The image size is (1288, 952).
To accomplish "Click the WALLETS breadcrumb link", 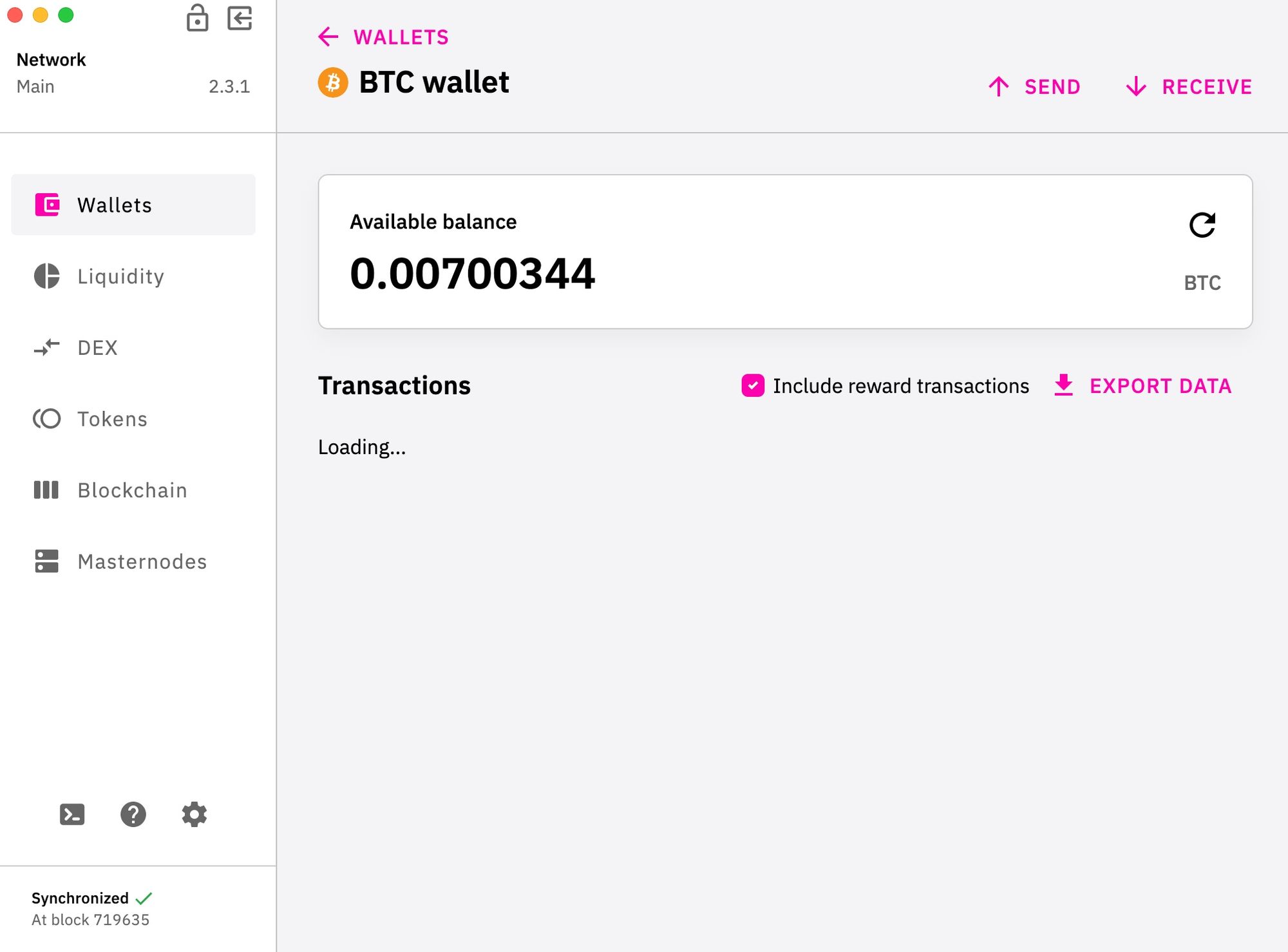I will point(401,37).
